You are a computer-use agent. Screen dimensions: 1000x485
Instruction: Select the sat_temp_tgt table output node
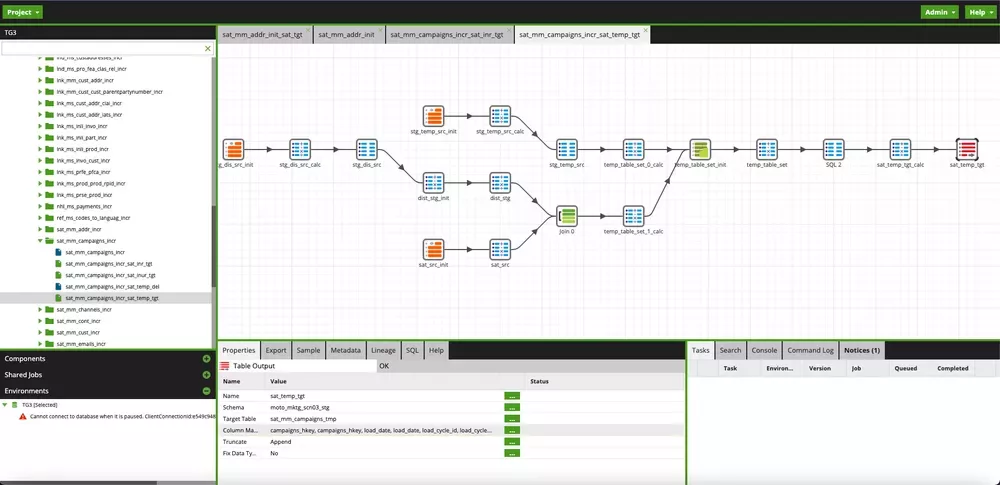[967, 149]
